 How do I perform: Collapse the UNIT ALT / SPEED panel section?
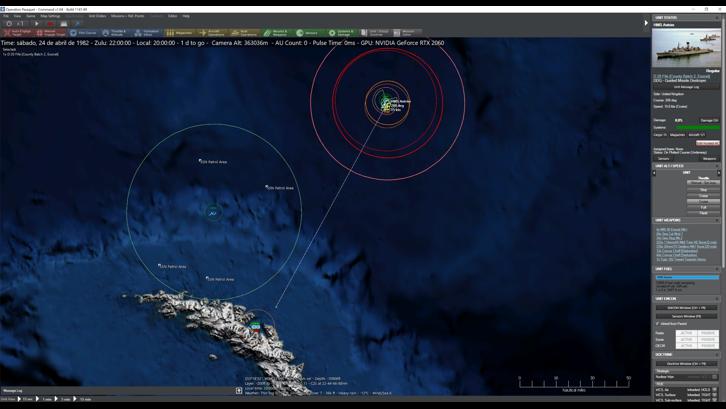coord(717,166)
